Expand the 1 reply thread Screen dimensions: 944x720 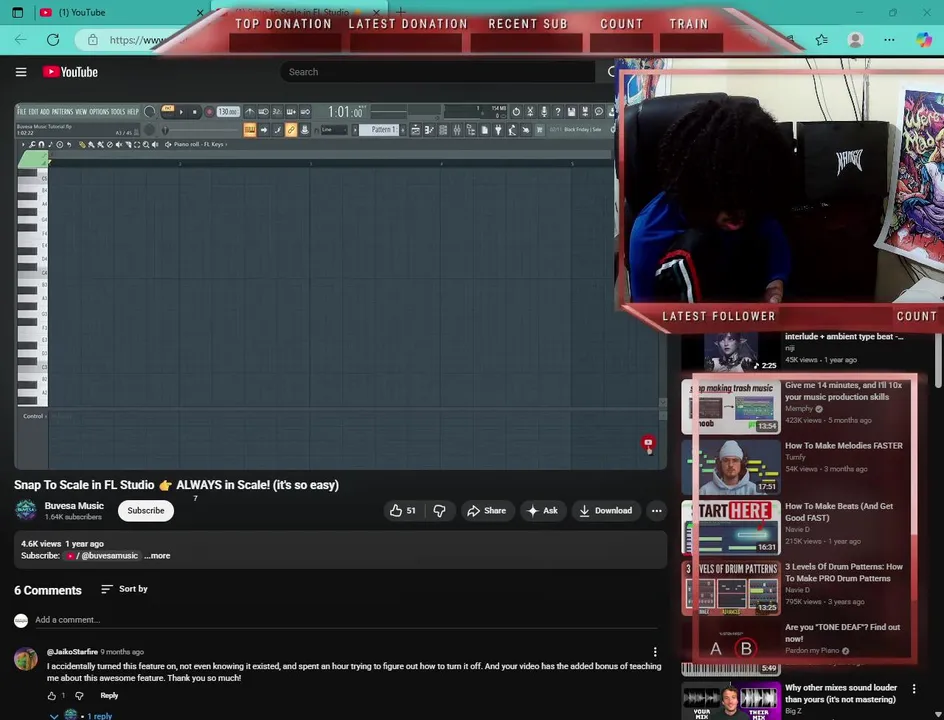coord(82,715)
